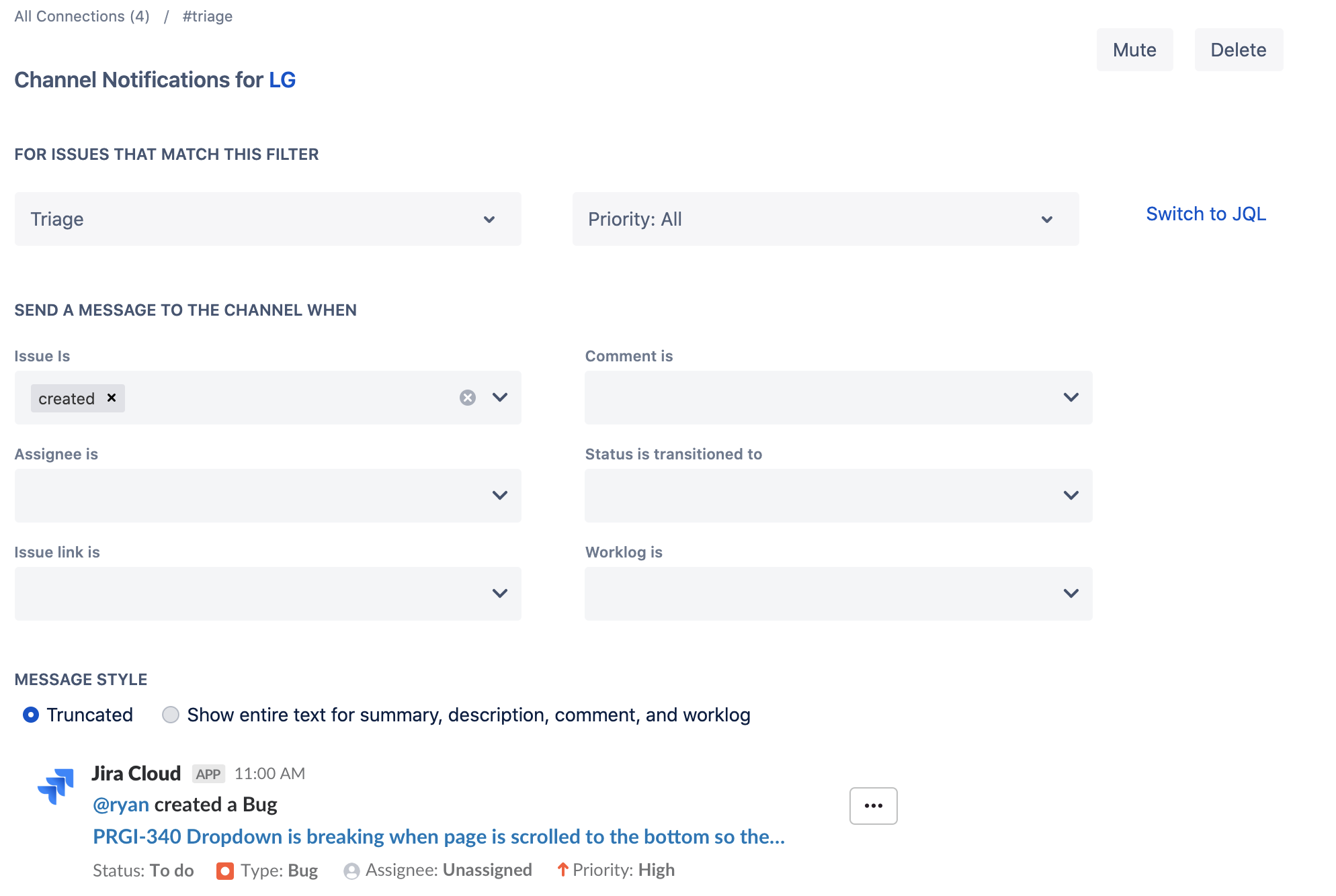
Task: Open the three-dots message options menu
Action: pyautogui.click(x=873, y=805)
